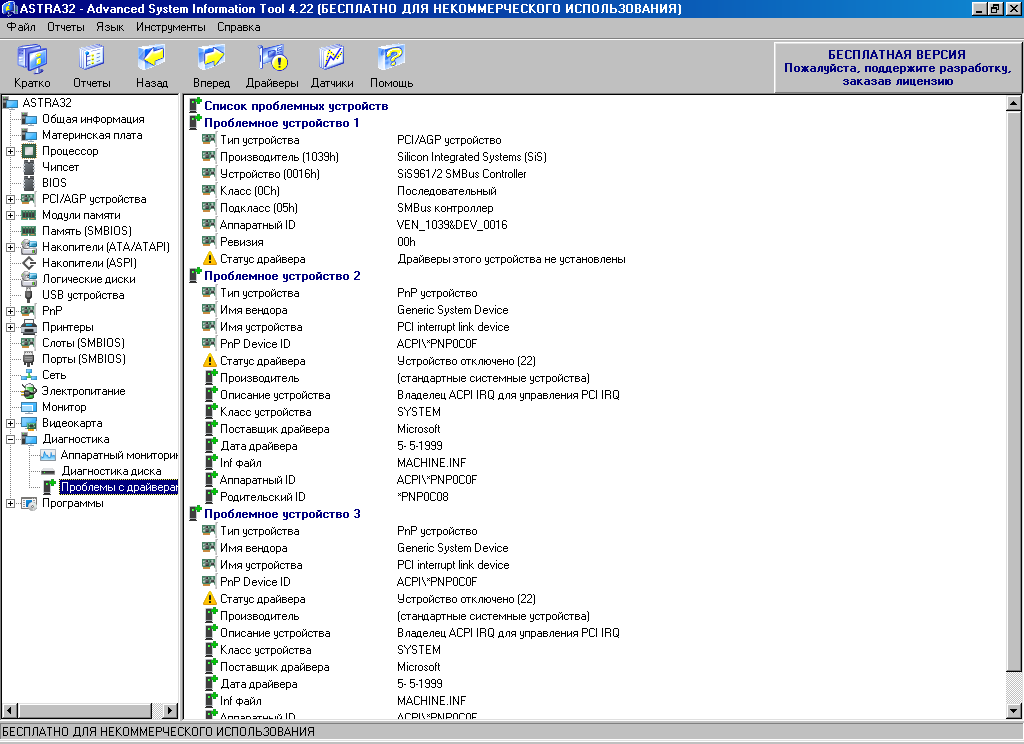Click the main panel's scroll-down arrow

tap(1013, 710)
